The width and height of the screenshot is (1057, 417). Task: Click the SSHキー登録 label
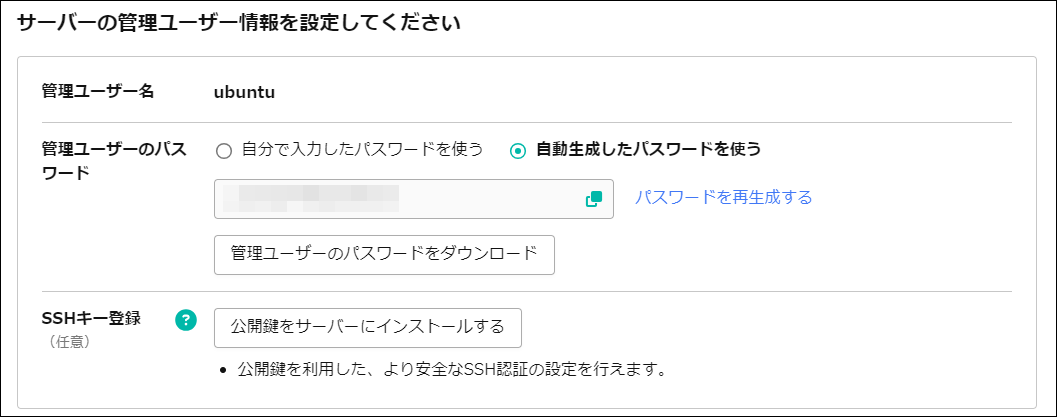[x=91, y=319]
